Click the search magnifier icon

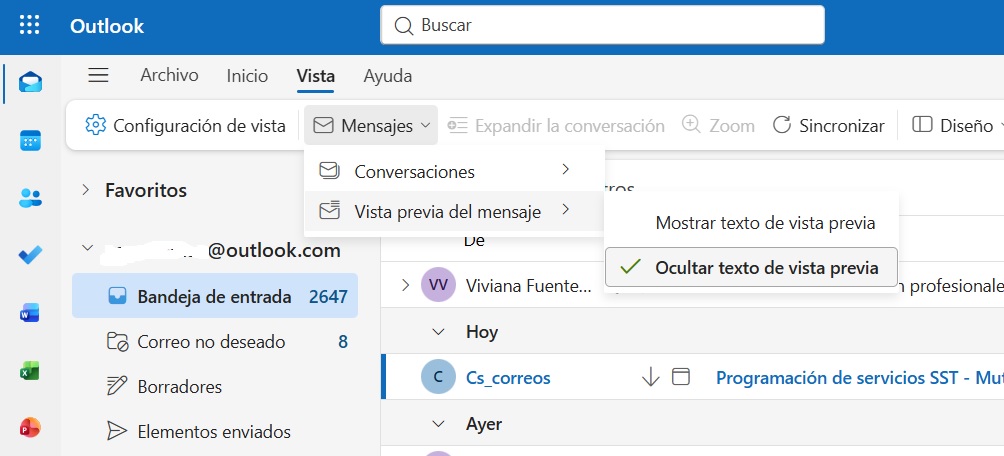pyautogui.click(x=403, y=26)
